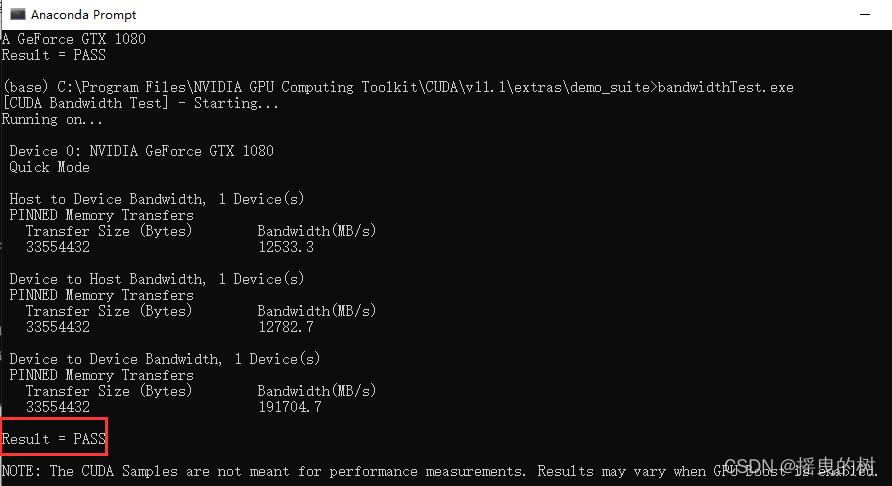
Task: Click the Quick Mode line
Action: click(x=49, y=167)
